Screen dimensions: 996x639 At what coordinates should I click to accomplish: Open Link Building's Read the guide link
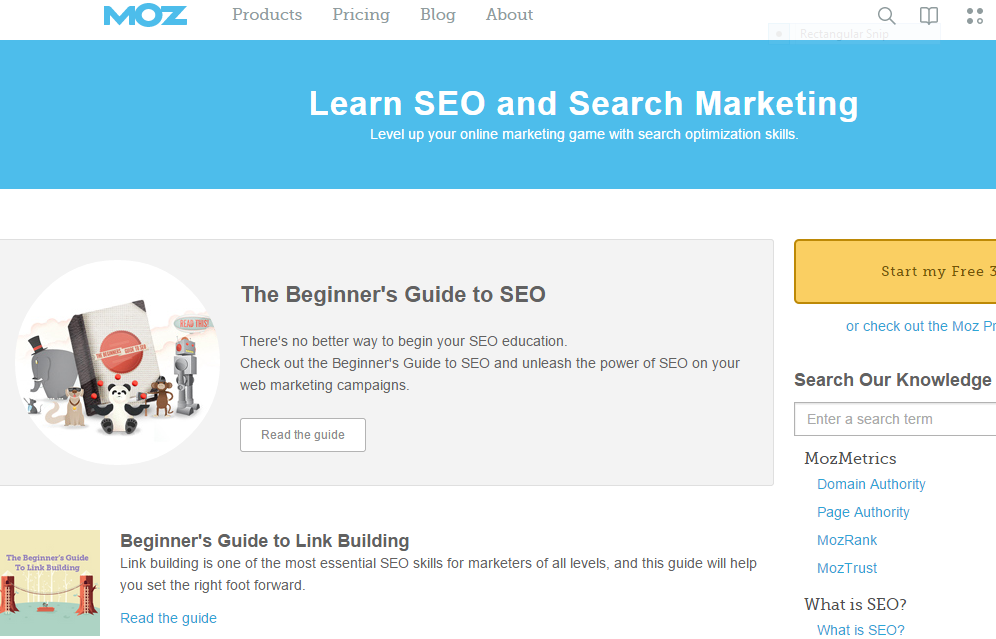pos(168,619)
